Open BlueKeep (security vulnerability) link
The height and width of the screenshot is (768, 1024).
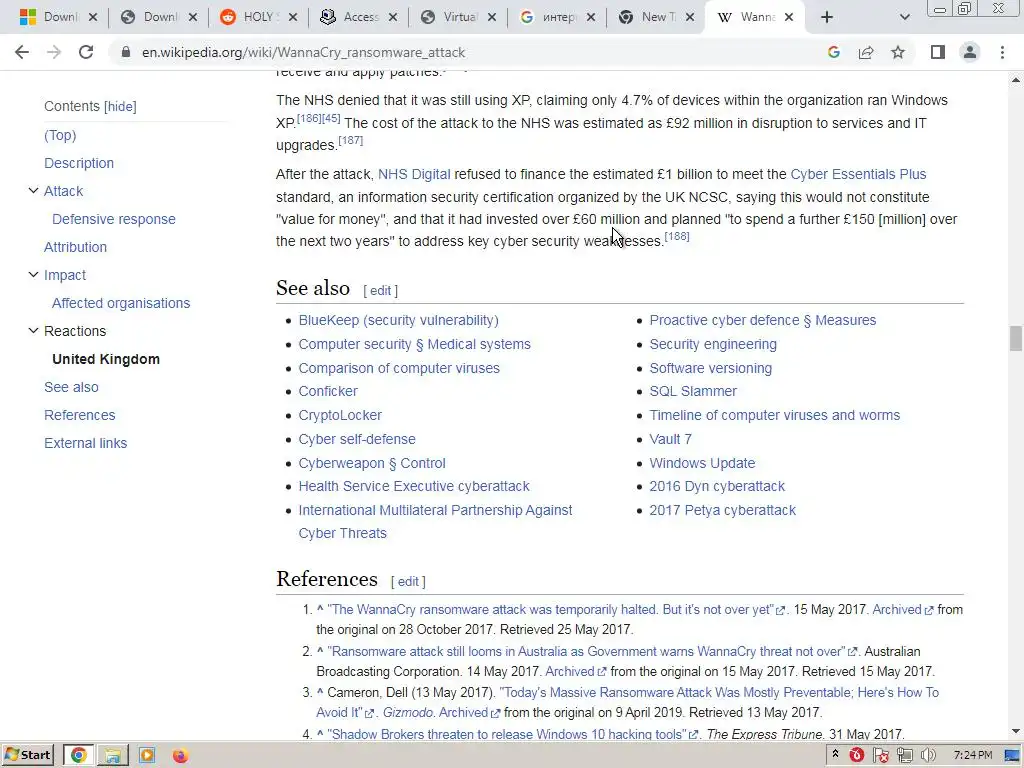[x=398, y=321]
